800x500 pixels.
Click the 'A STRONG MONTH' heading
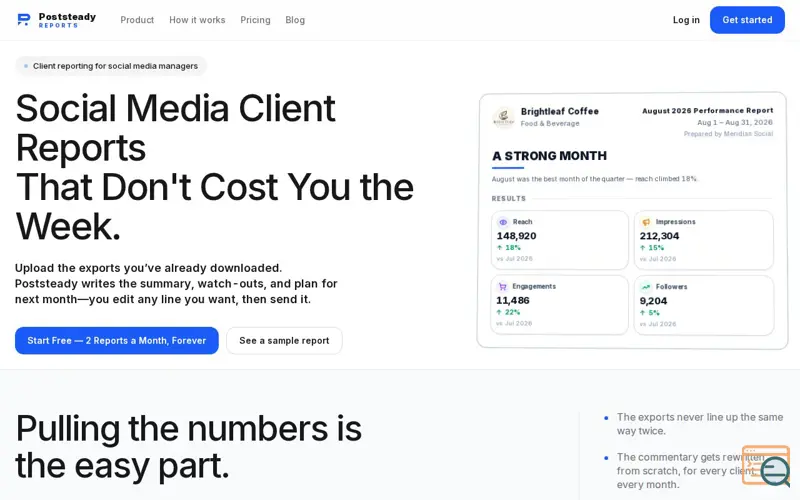549,156
